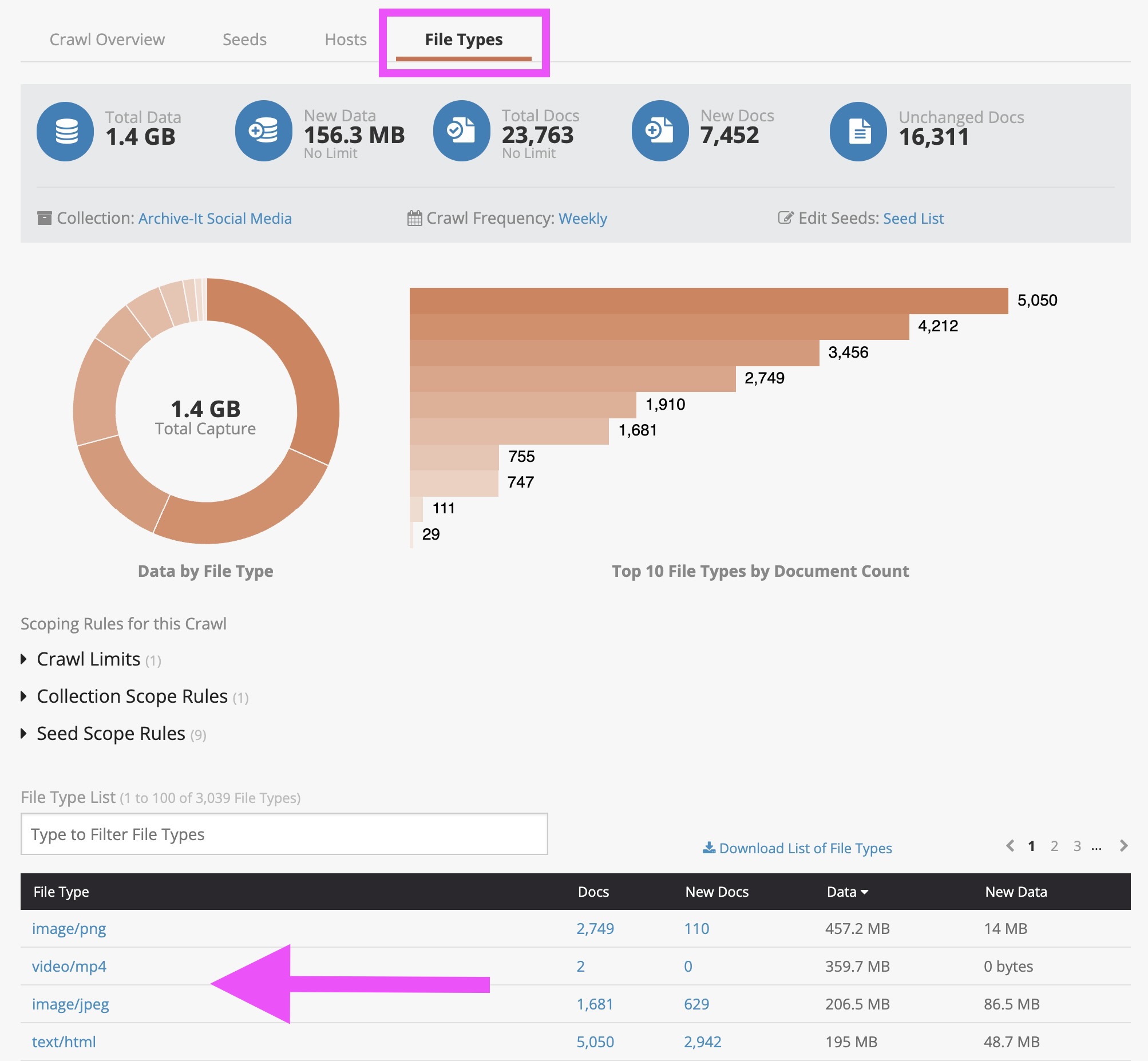Click the Total Docs checkmark document icon
The width and height of the screenshot is (1148, 1061).
point(461,131)
